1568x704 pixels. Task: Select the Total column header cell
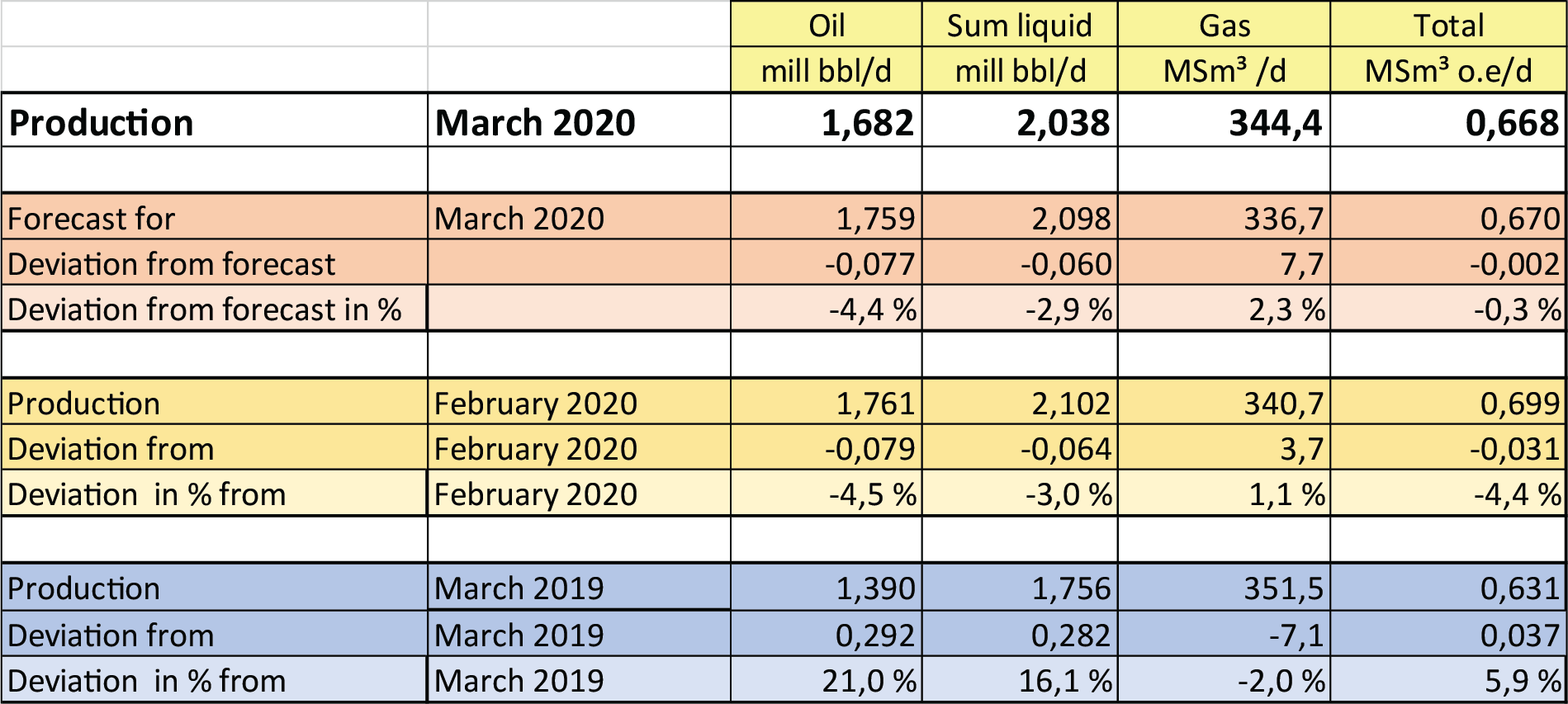coord(1448,26)
